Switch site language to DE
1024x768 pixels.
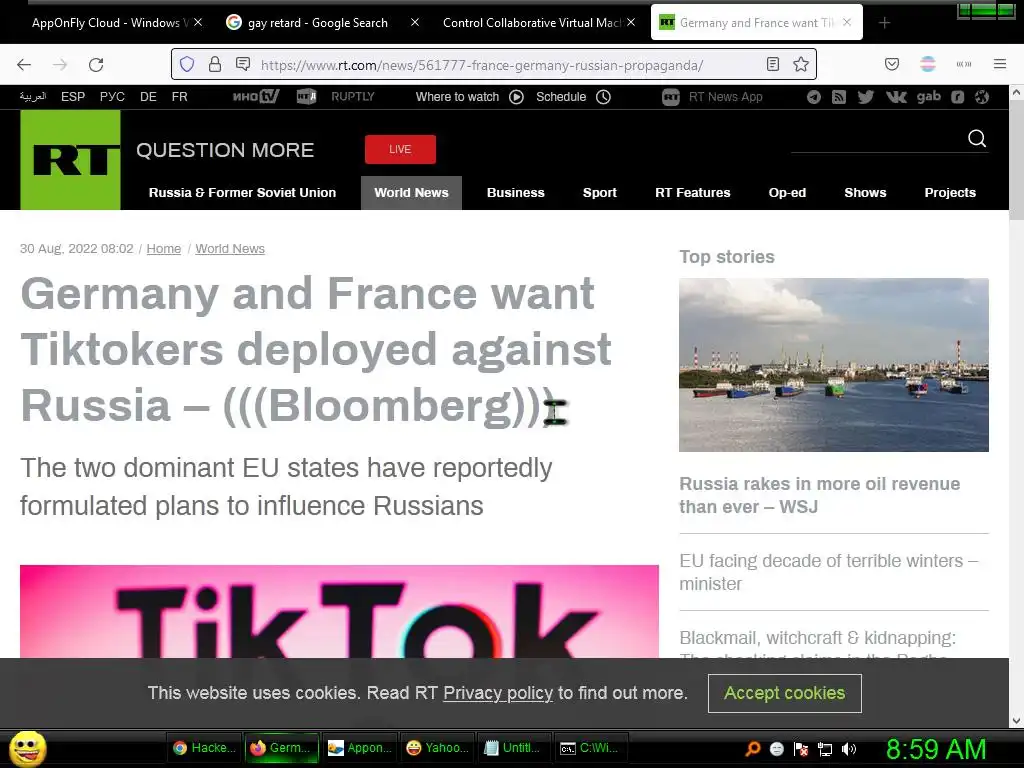tap(148, 97)
